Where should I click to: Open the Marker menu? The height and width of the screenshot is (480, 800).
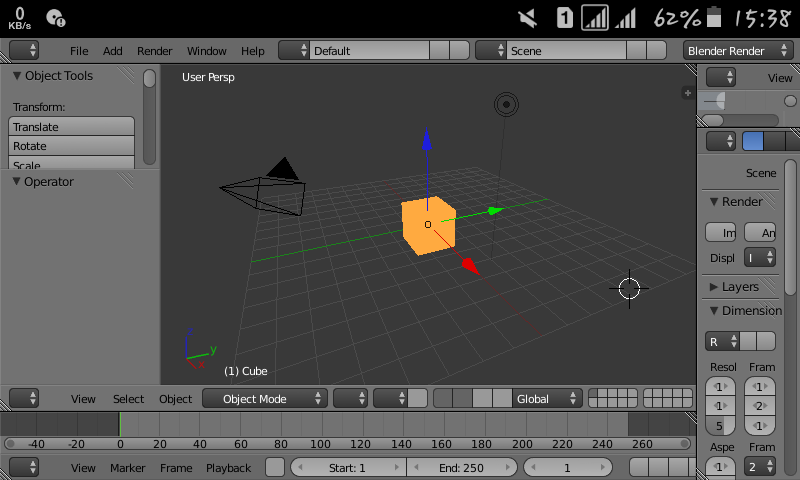(128, 468)
